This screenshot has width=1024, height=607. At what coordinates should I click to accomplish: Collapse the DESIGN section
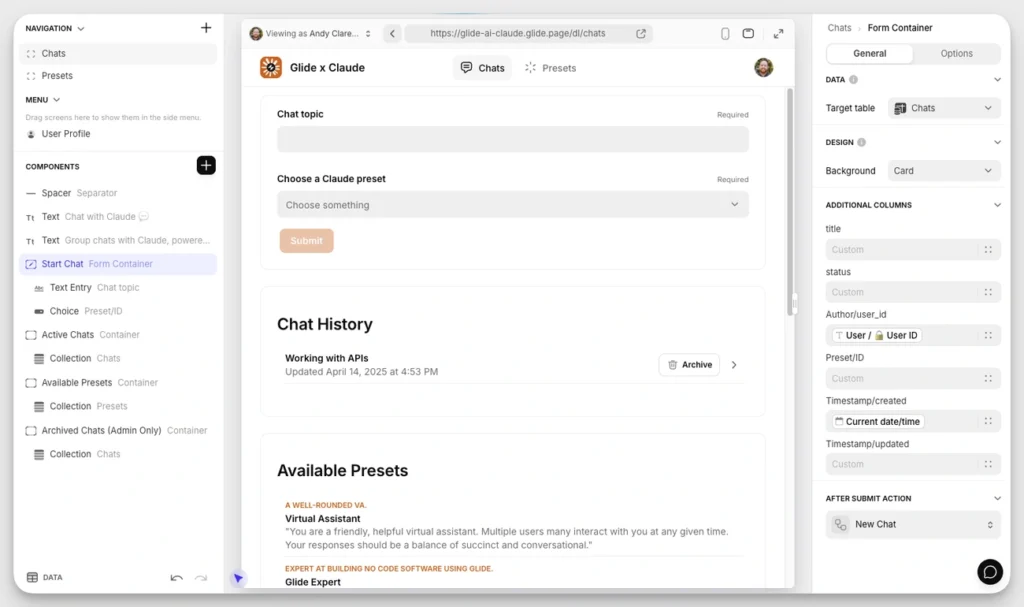tap(997, 142)
